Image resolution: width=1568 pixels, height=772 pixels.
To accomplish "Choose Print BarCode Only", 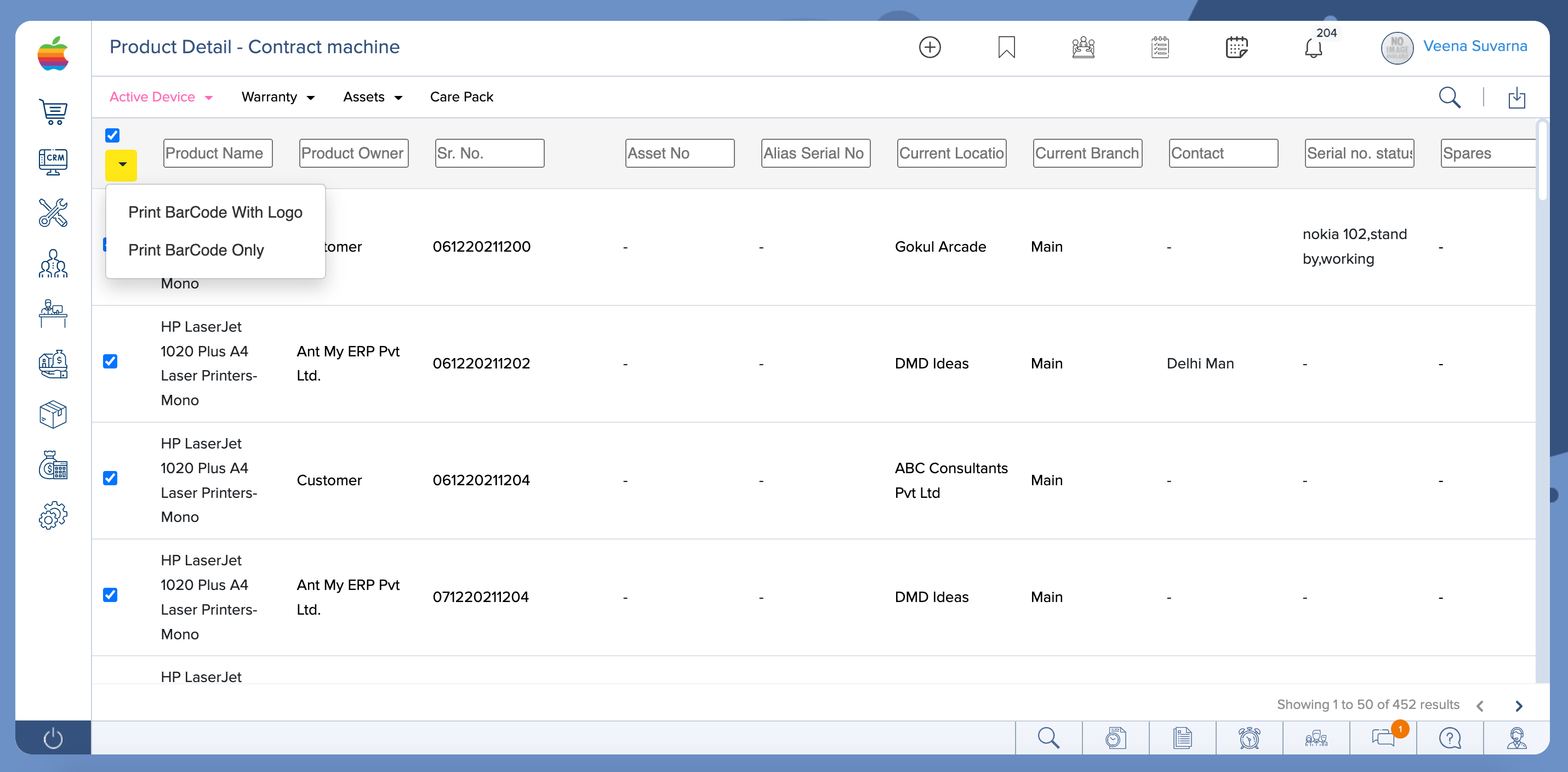I will point(196,249).
